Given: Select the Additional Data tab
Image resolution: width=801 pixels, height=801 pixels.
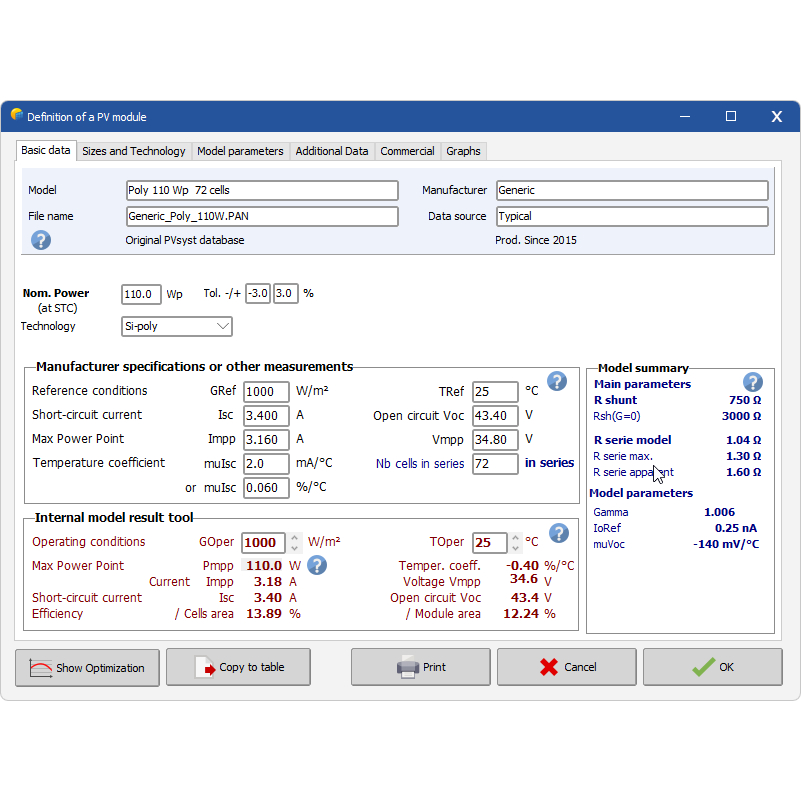Looking at the screenshot, I should (x=332, y=151).
